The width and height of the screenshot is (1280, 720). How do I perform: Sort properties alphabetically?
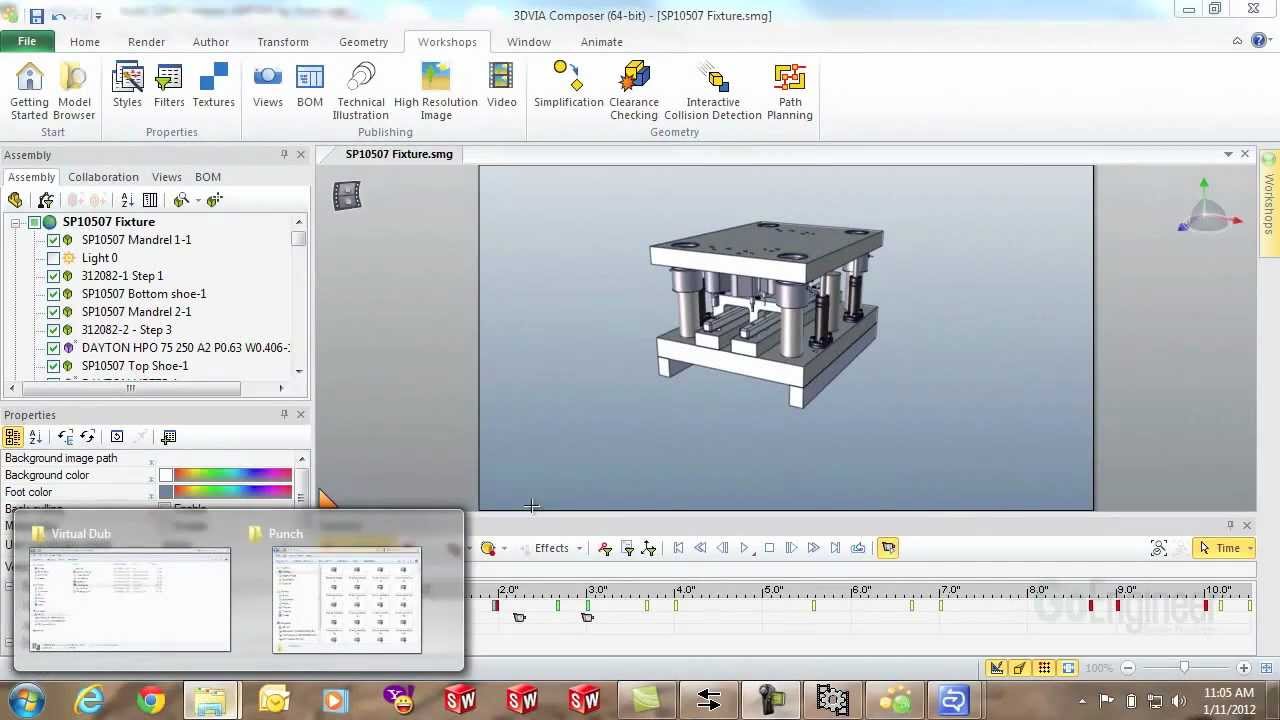point(35,437)
